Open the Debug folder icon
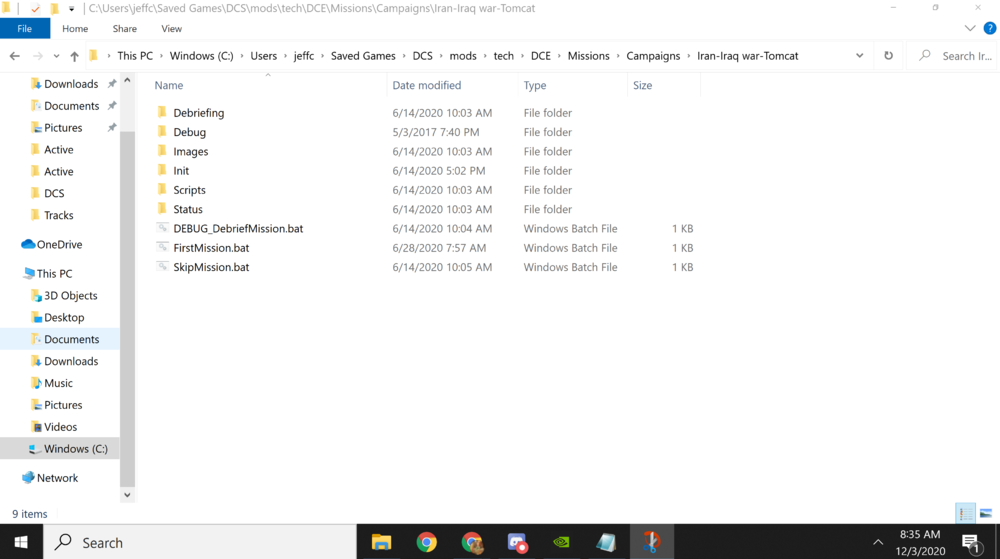The image size is (1000, 559). (x=162, y=132)
